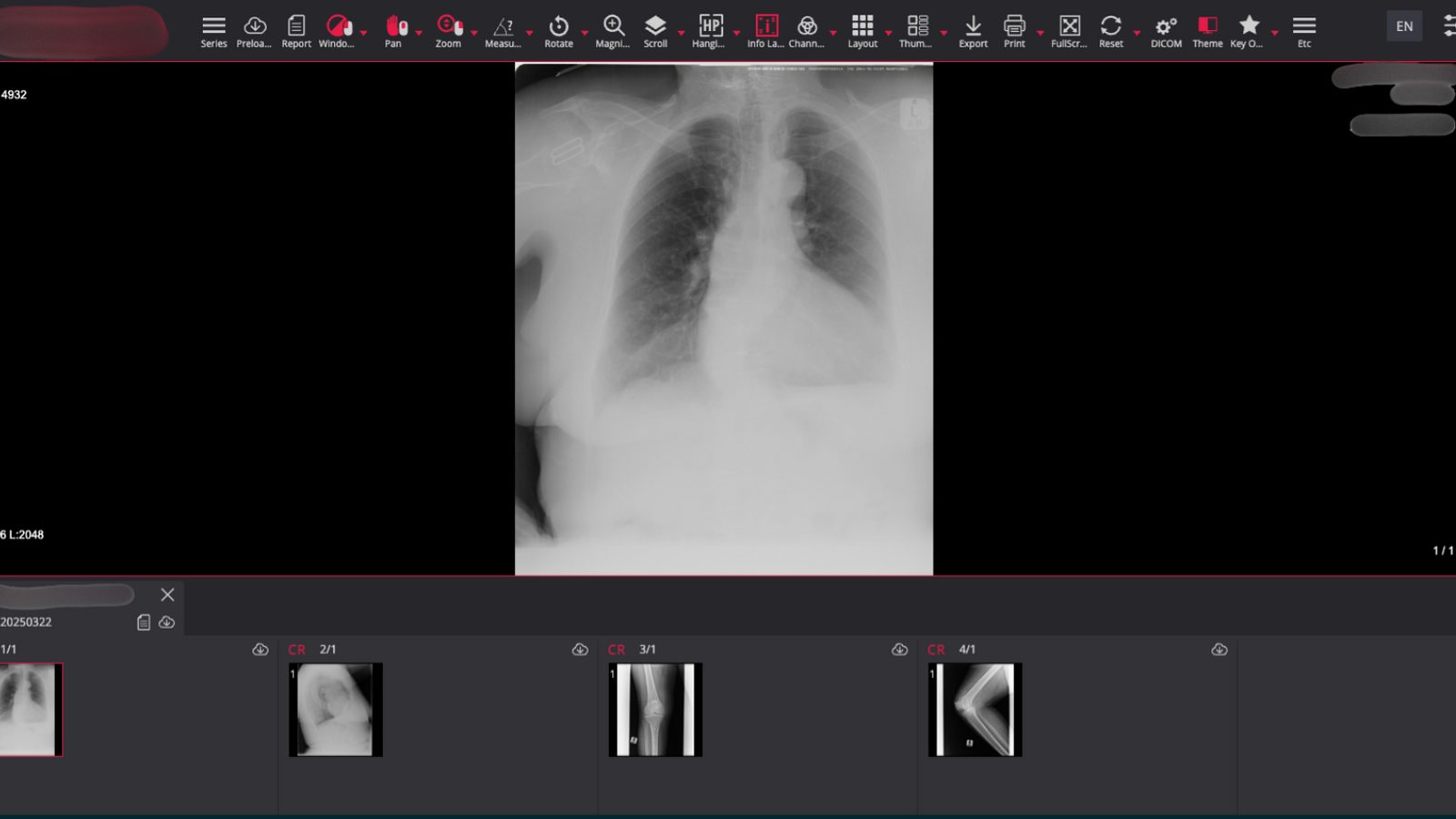The width and height of the screenshot is (1456, 819).
Task: Expand the Thumbnail dropdown arrow
Action: [x=944, y=33]
